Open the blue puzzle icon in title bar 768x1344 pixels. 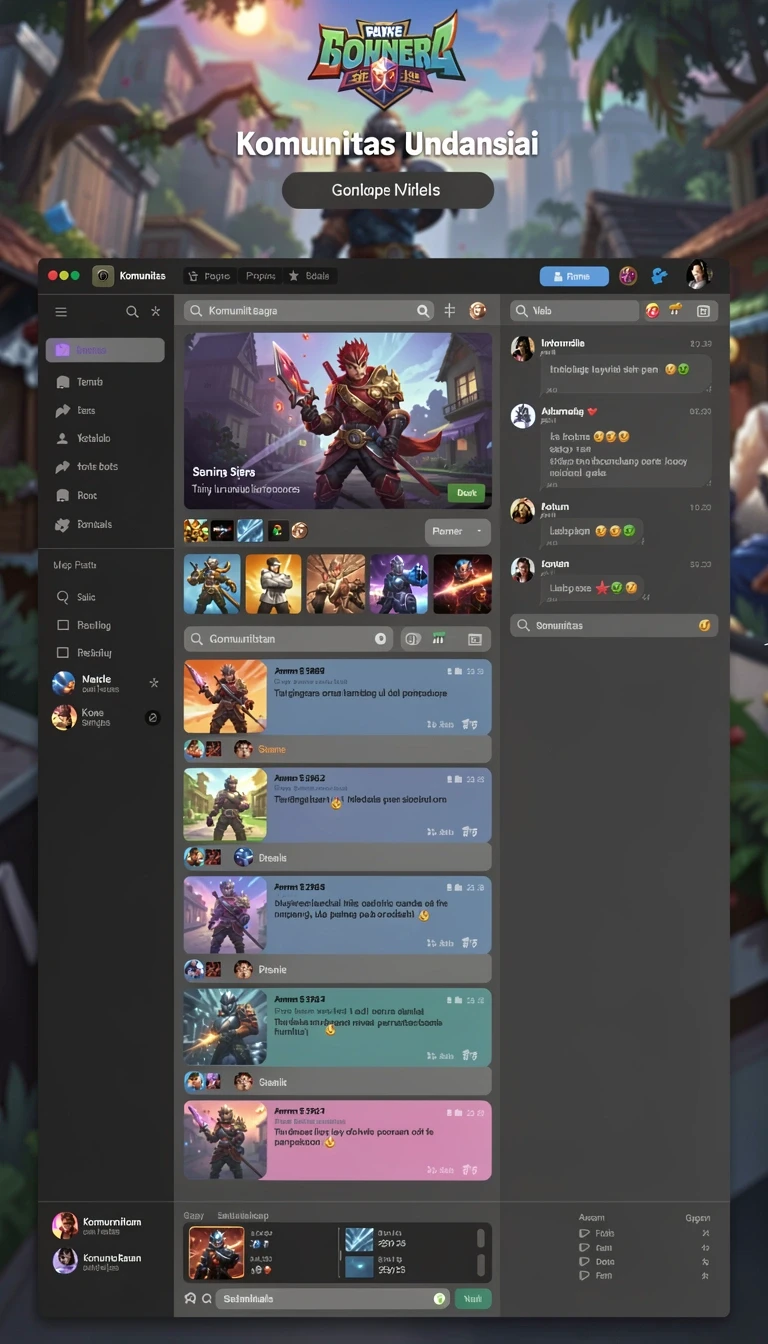659,276
